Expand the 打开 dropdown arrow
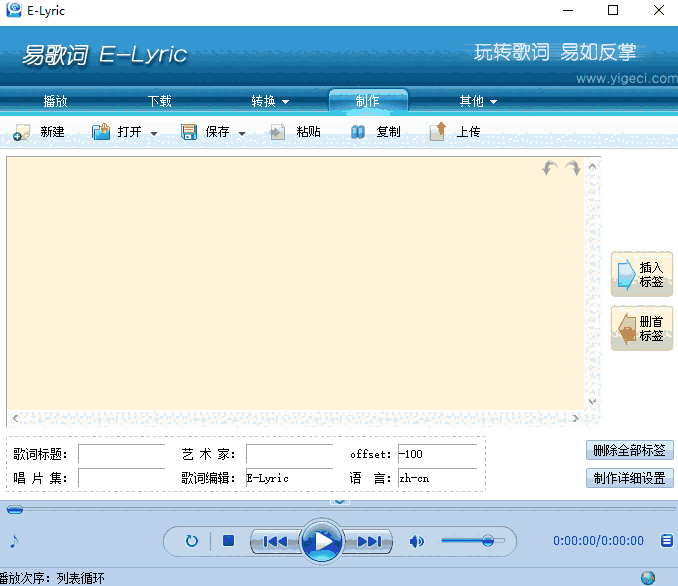 (x=154, y=134)
